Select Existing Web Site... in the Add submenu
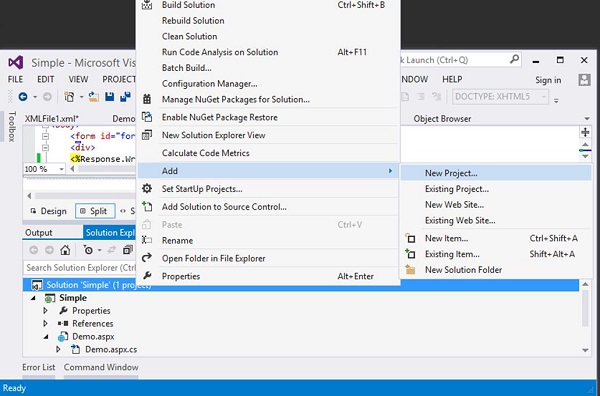Image resolution: width=600 pixels, height=396 pixels. coord(496,220)
